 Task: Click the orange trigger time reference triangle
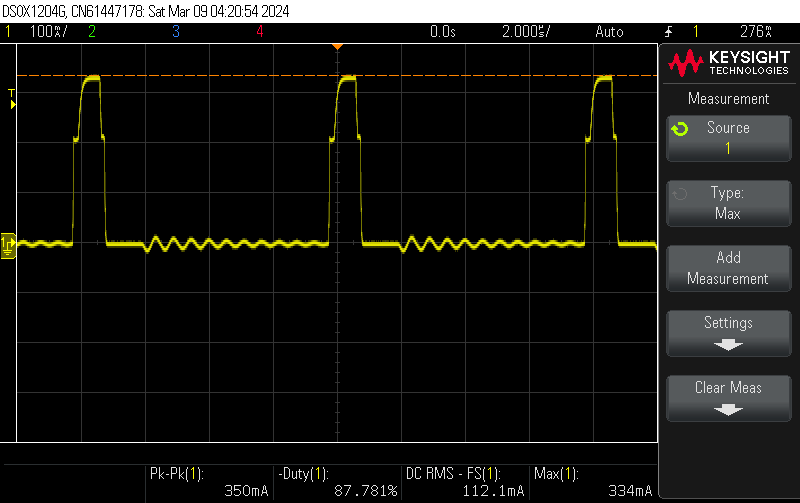point(337,47)
